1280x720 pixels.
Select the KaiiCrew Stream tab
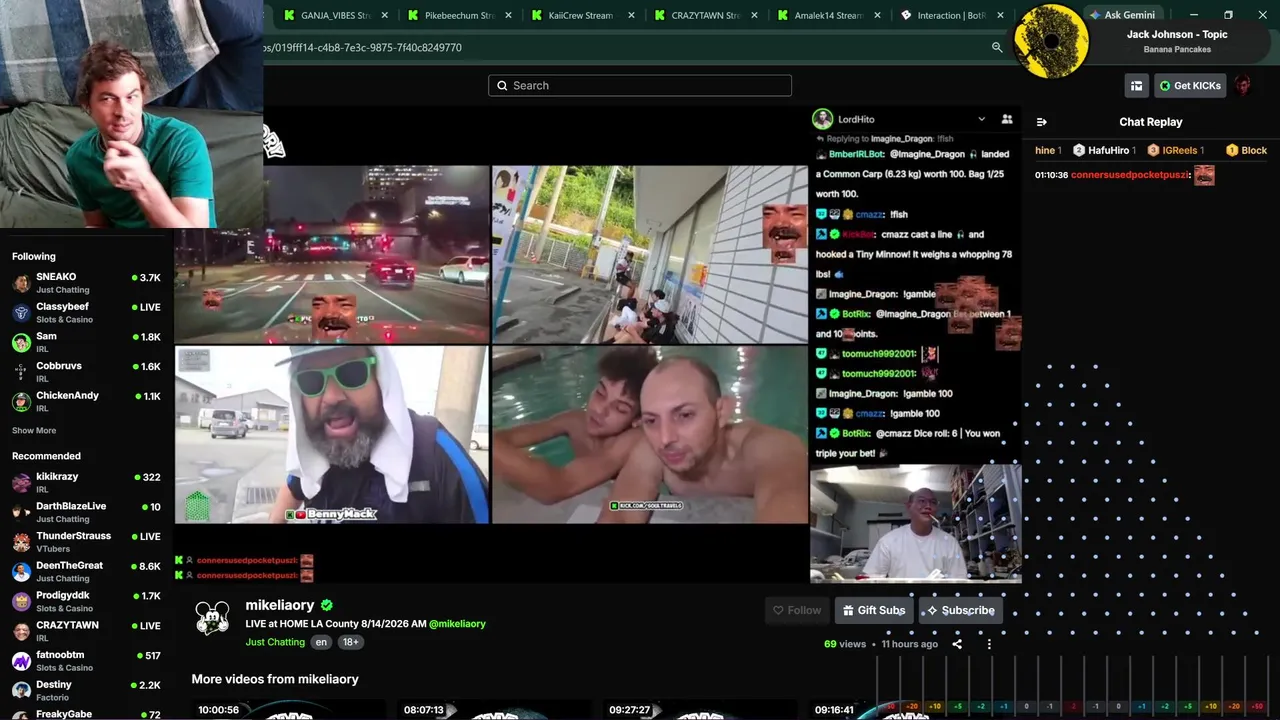point(583,15)
